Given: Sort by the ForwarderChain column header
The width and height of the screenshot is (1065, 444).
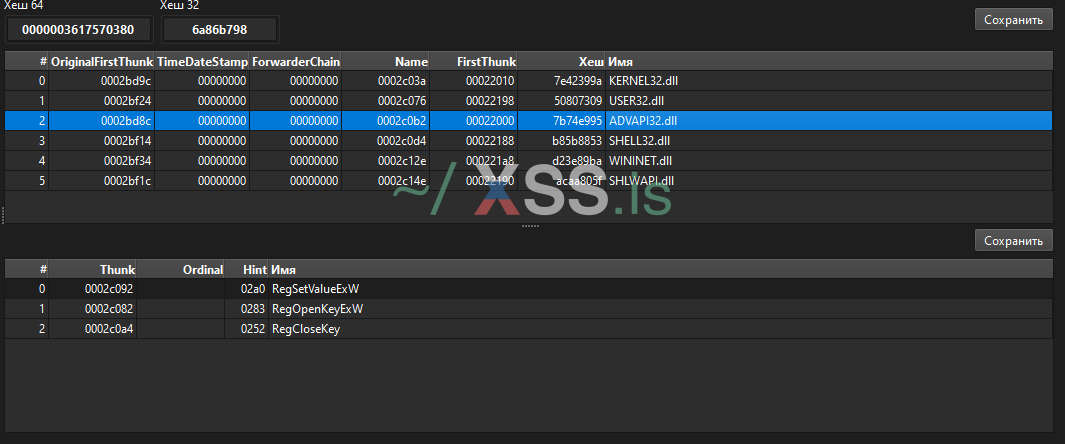Looking at the screenshot, I should click(x=295, y=61).
